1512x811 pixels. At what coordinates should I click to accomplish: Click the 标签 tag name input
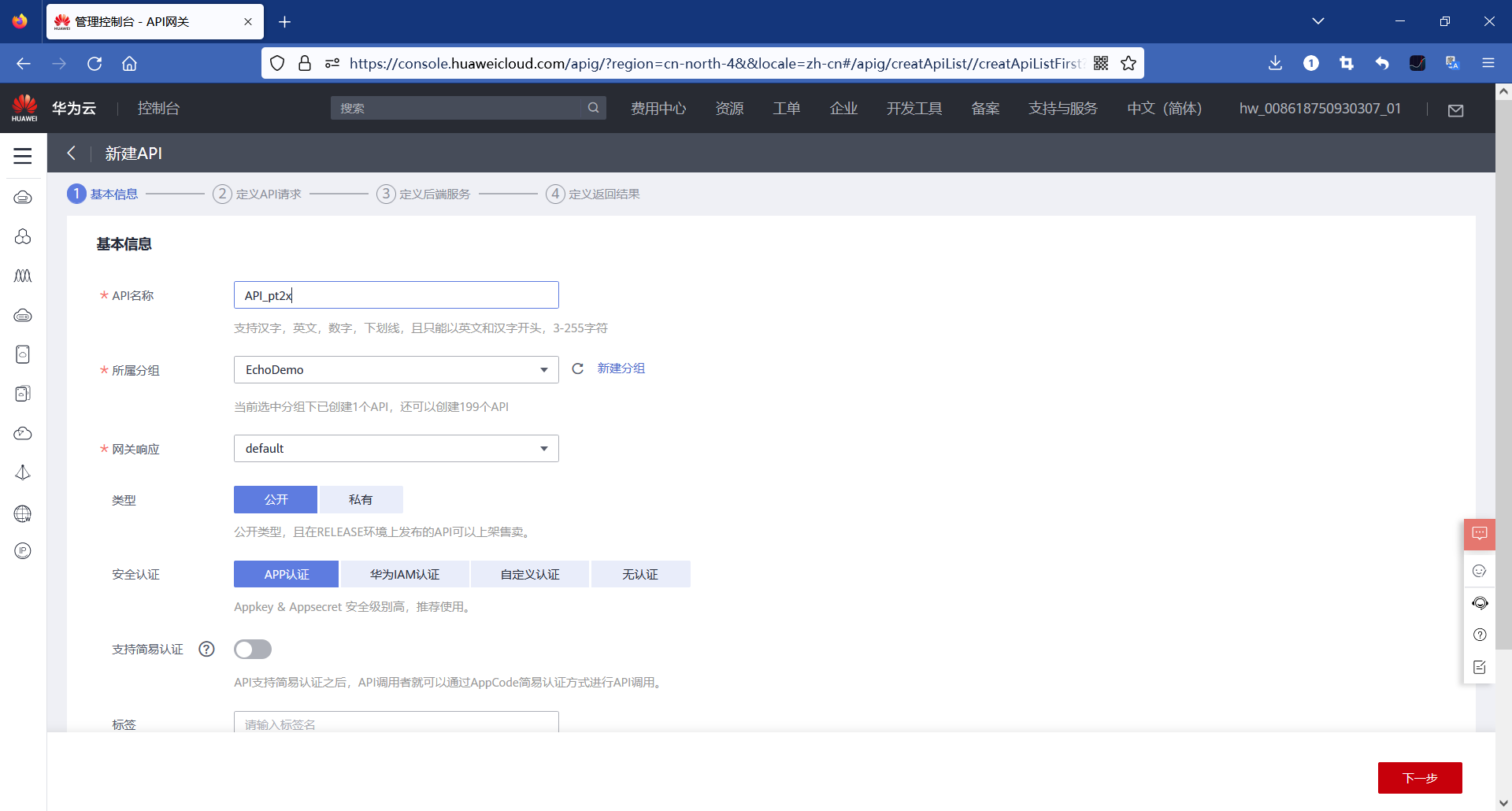396,722
